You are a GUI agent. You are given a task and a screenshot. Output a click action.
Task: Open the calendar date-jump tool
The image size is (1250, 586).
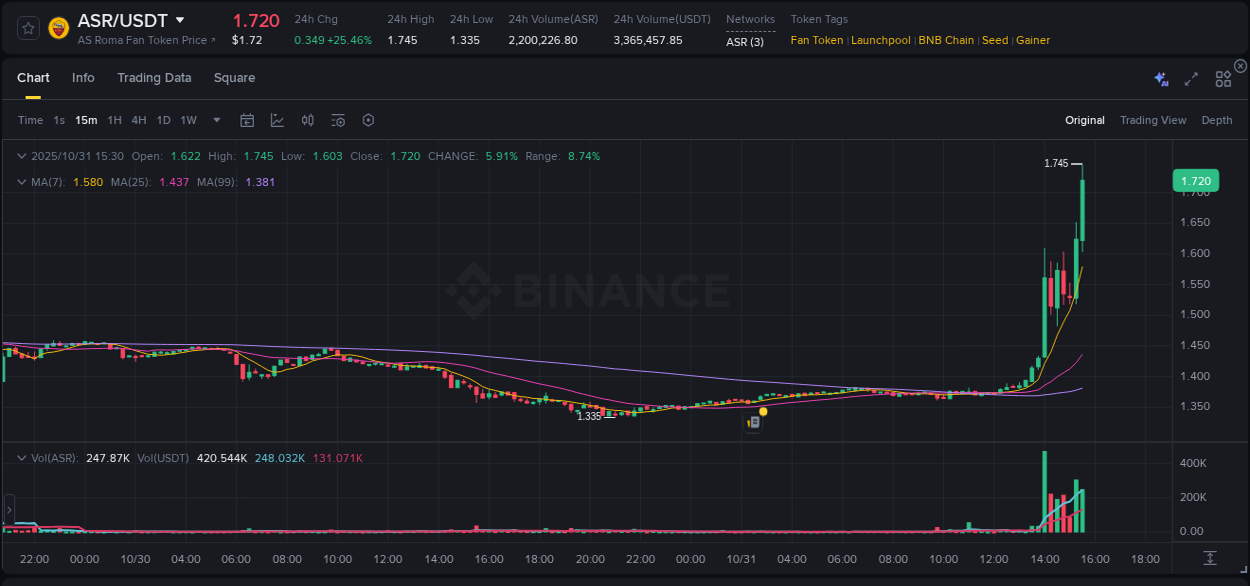pos(247,120)
